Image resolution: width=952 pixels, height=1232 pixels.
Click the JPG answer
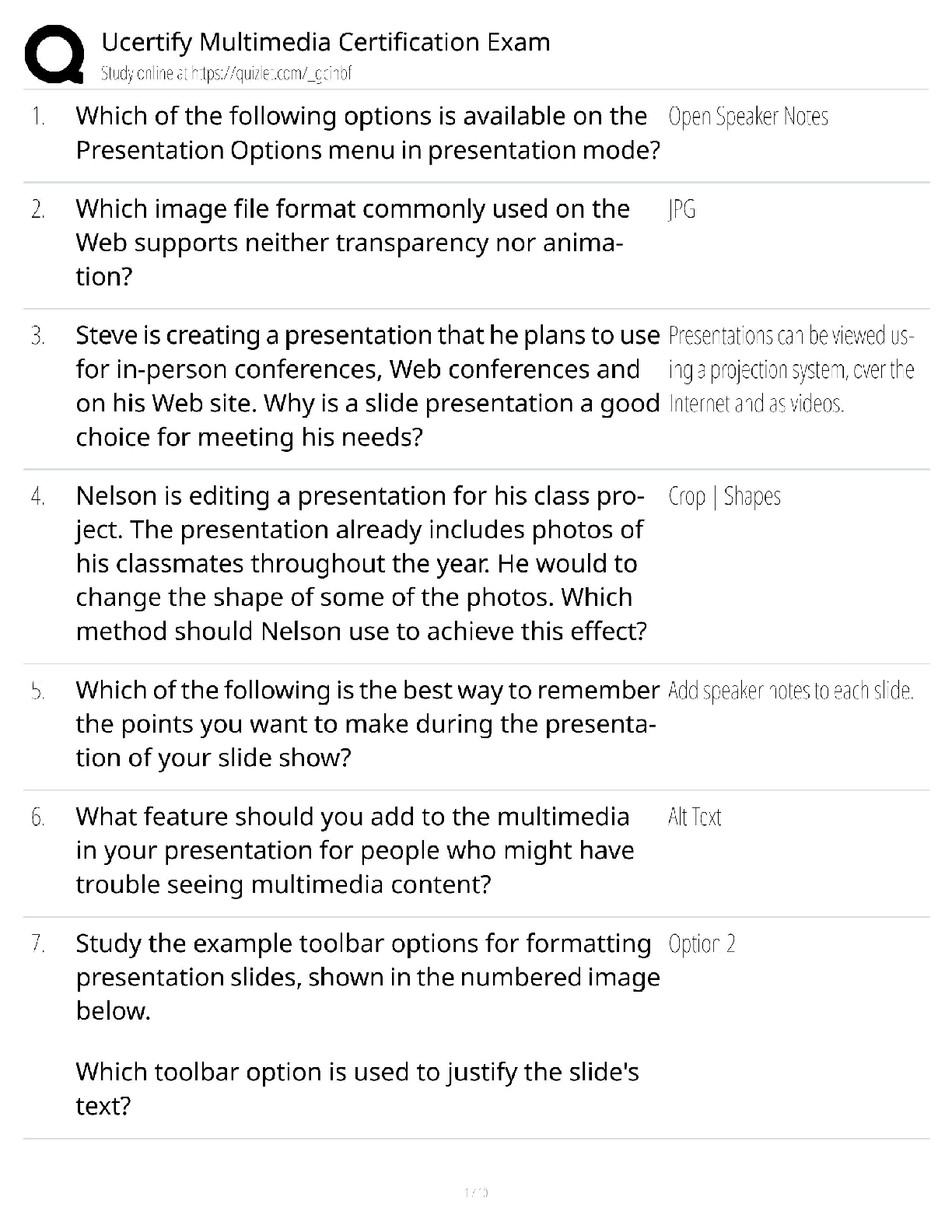click(681, 209)
